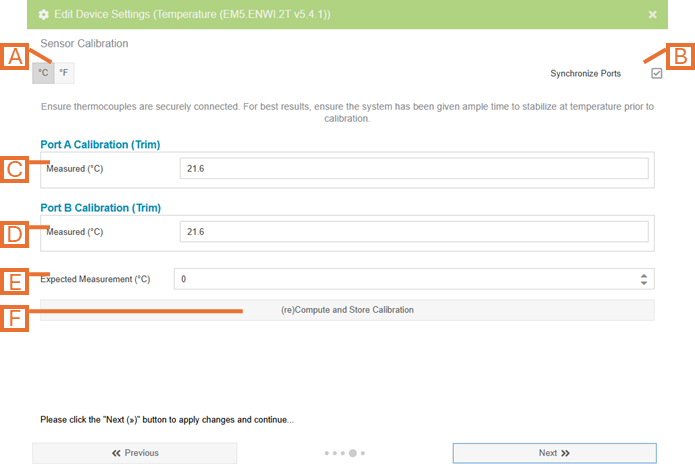The image size is (695, 464).
Task: Decrease Expected Measurement with down arrow
Action: (x=644, y=282)
